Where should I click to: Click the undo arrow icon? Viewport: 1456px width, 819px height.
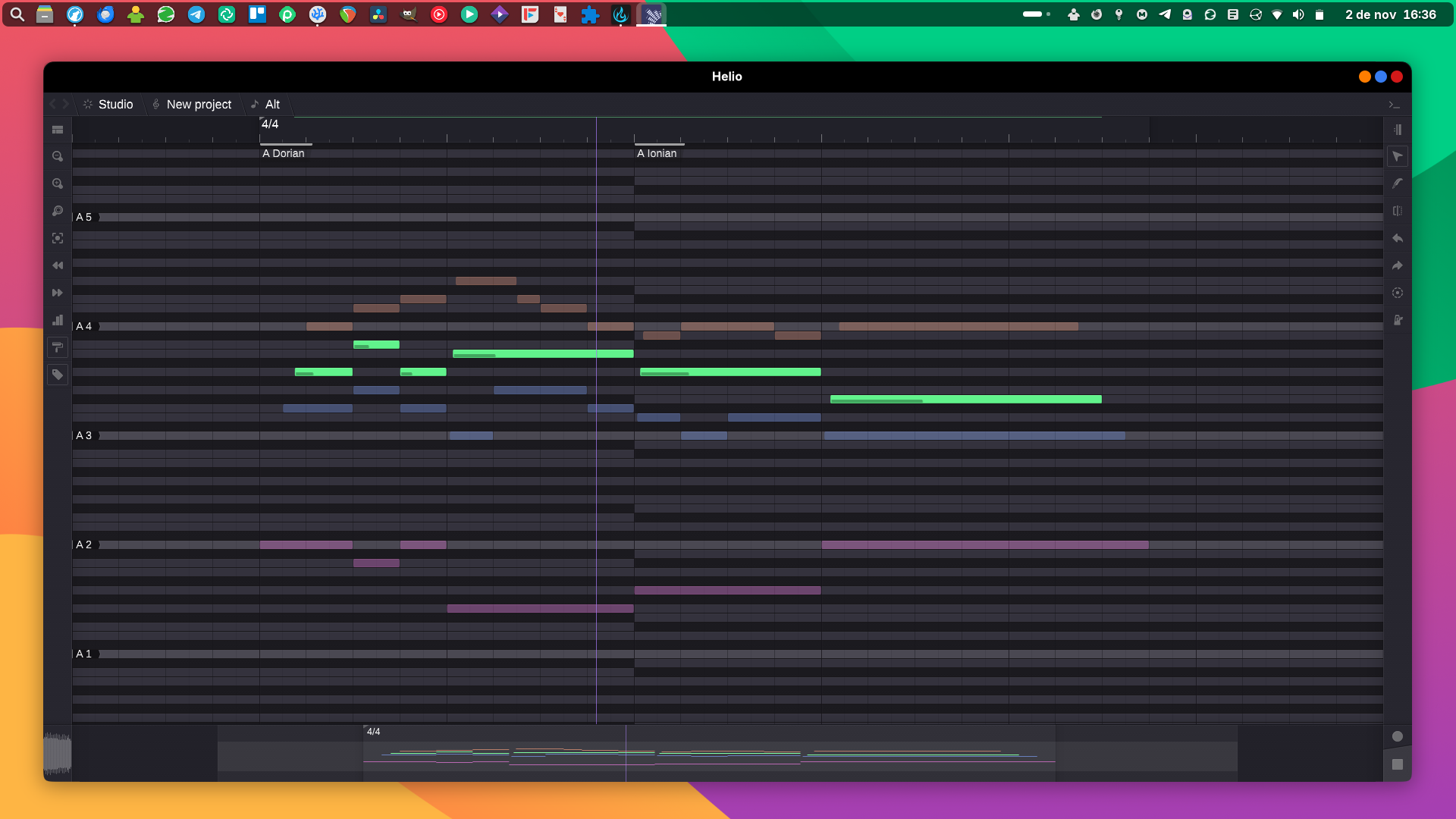coord(1397,238)
